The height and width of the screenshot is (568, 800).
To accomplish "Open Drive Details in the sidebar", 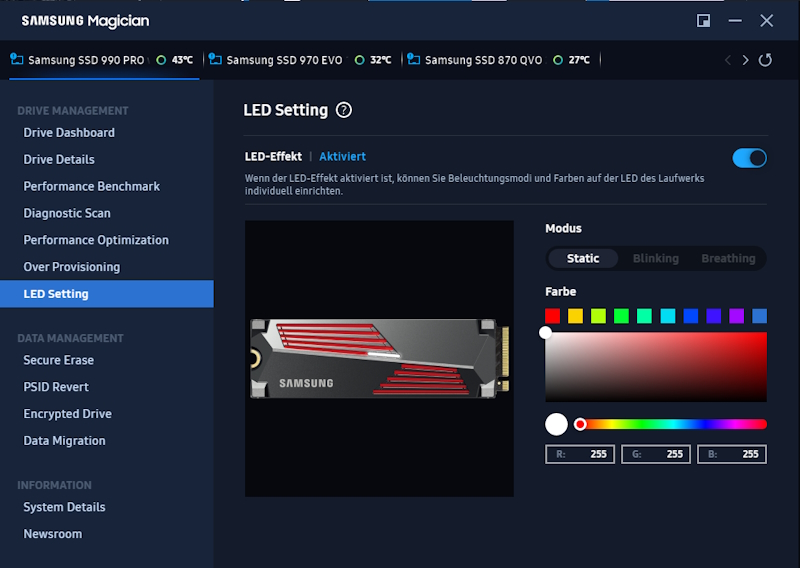I will (x=59, y=160).
